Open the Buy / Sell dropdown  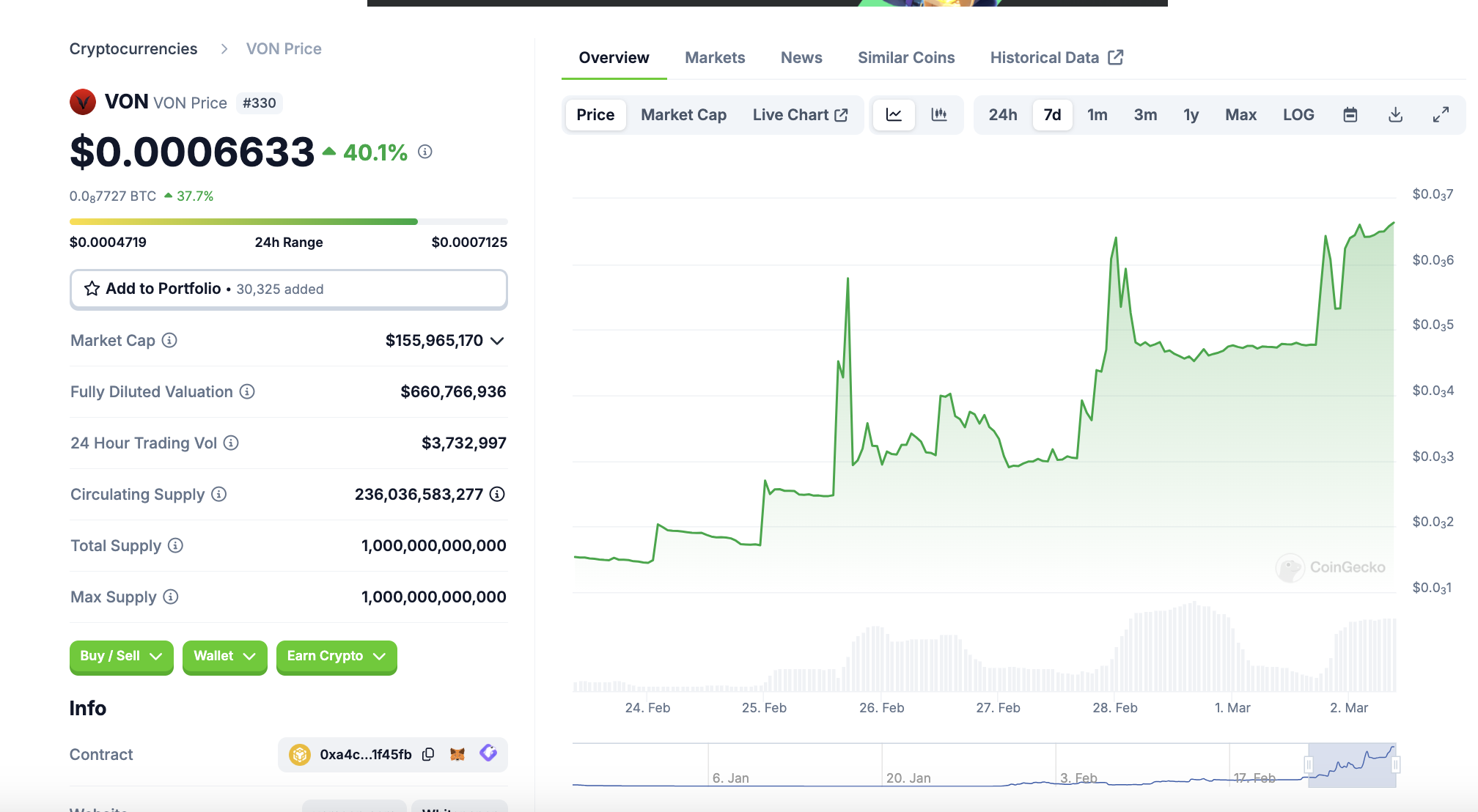[x=121, y=656]
